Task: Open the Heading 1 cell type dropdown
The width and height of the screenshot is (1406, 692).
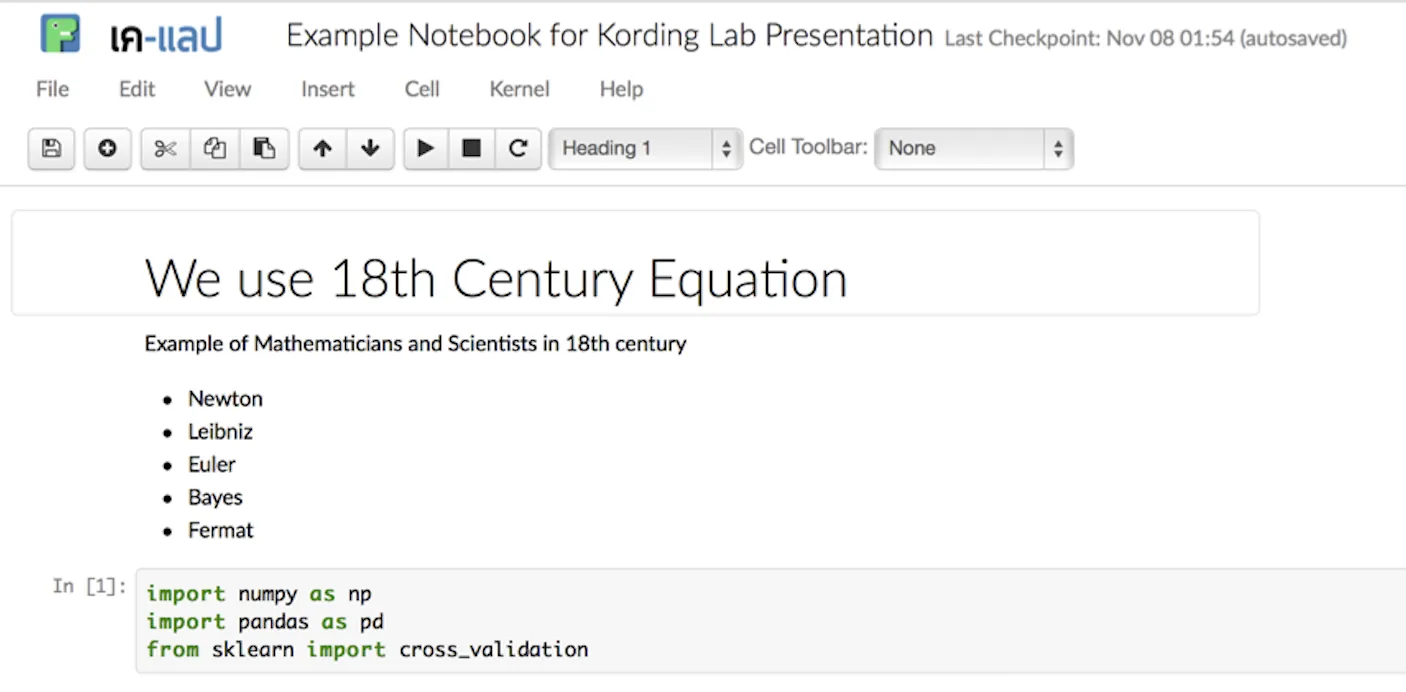Action: tap(646, 149)
